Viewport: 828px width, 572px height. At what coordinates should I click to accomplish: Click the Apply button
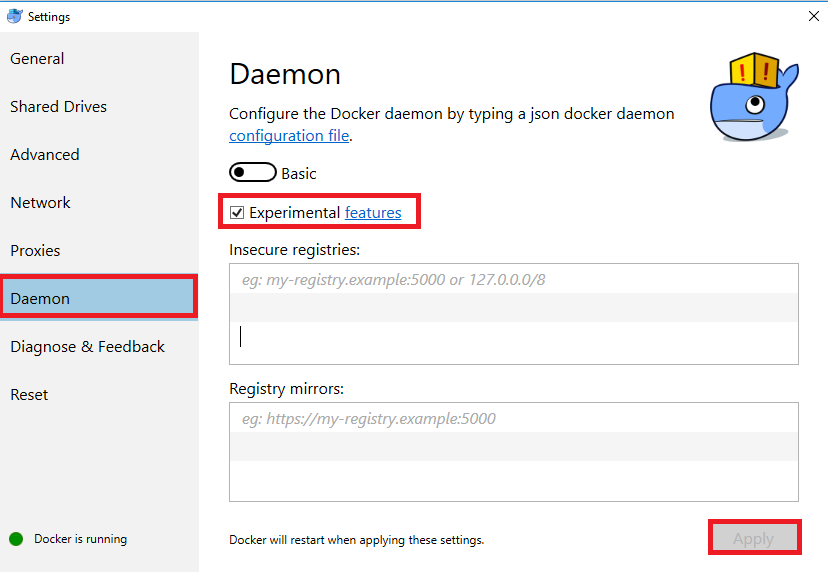(754, 538)
